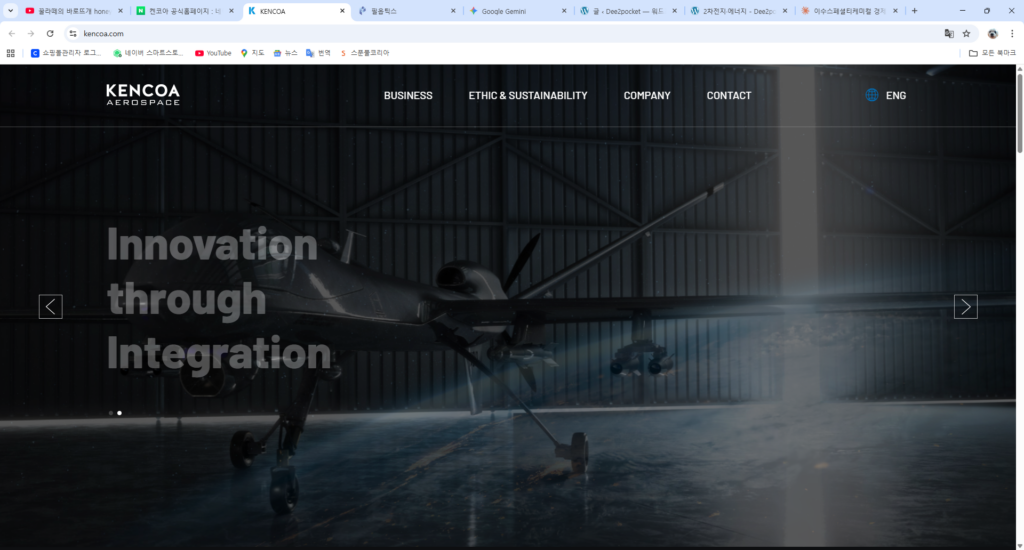1024x550 pixels.
Task: Open the CONTACT page link
Action: [x=729, y=95]
